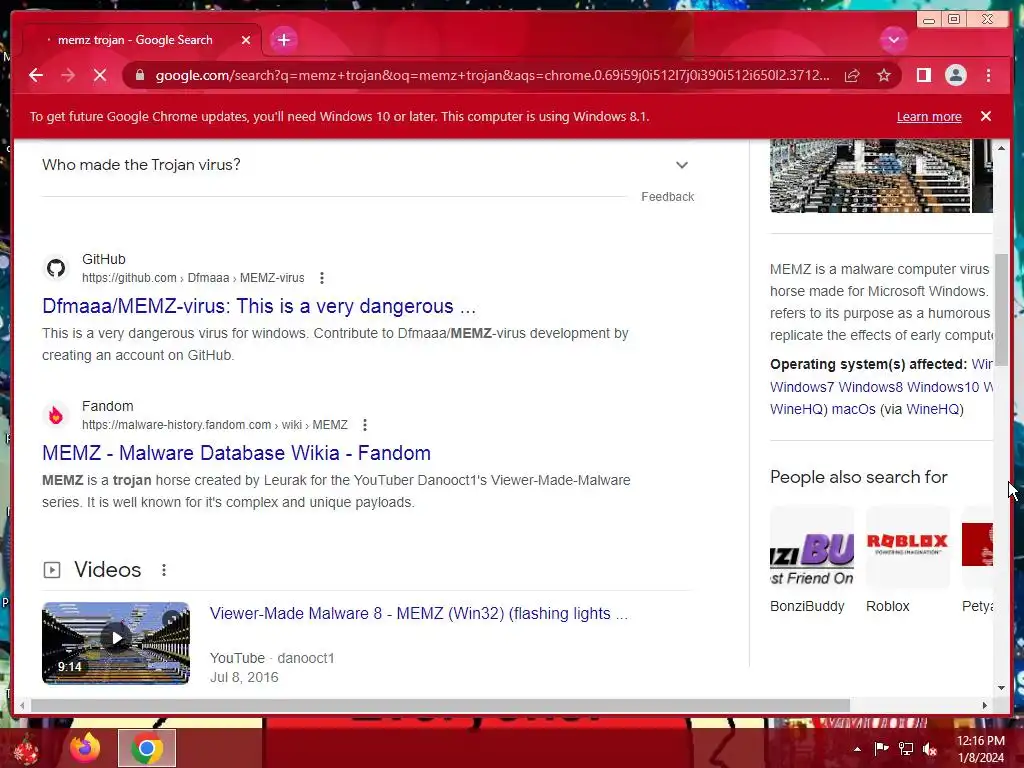This screenshot has height=768, width=1024.
Task: Click horizontal scroll right arrow
Action: pyautogui.click(x=985, y=705)
